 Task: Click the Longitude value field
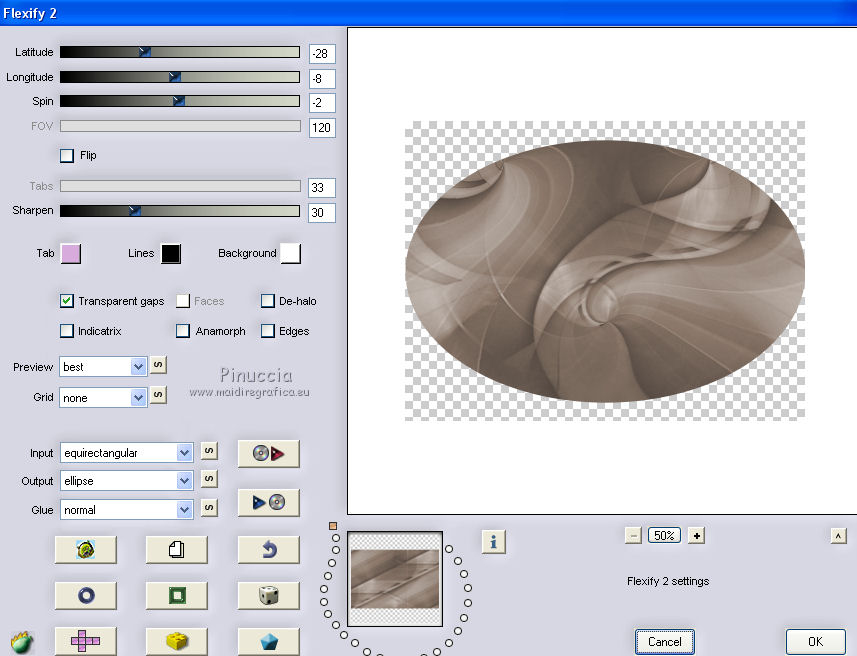click(322, 79)
